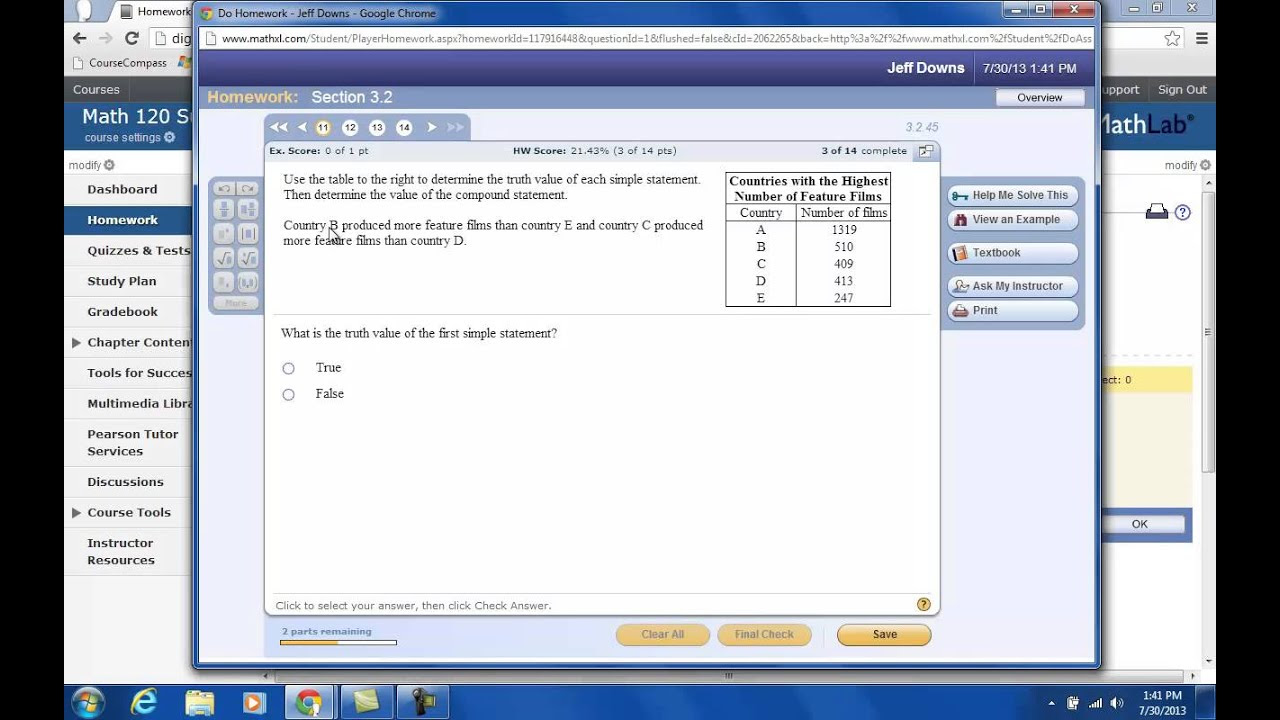Select Homework in the course sidebar
Screen dimensions: 1280x720
point(122,219)
